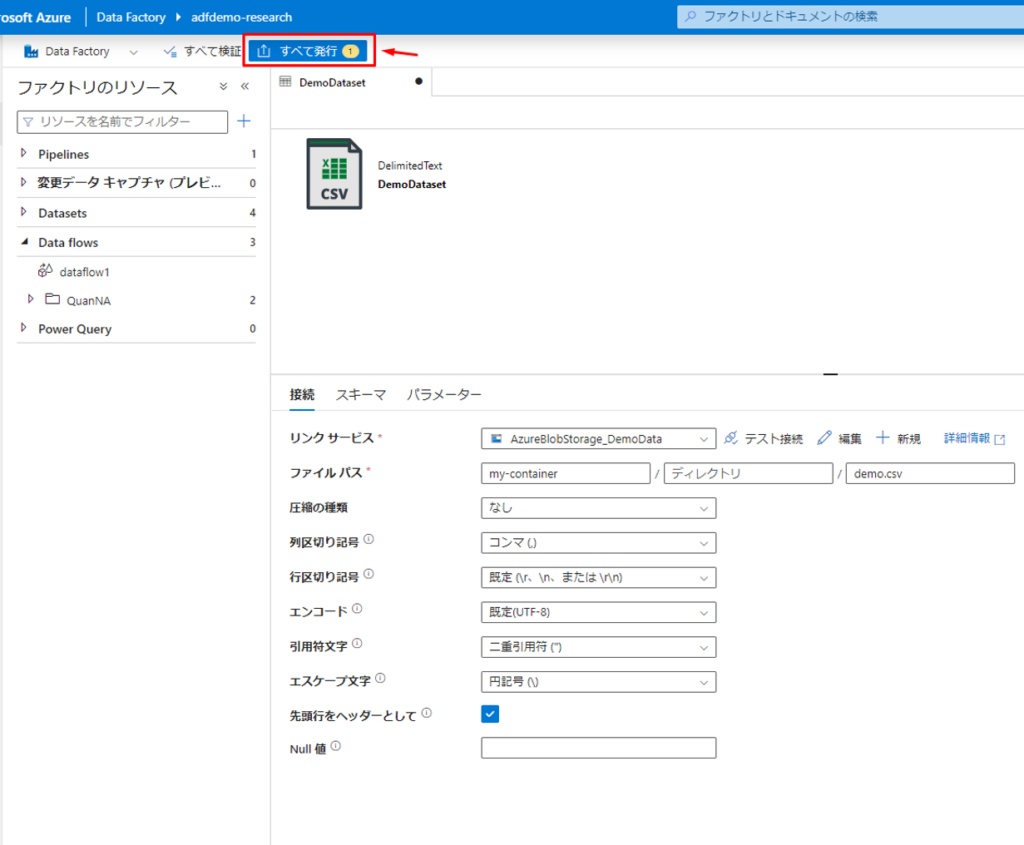Switch to the スキーマ tab
Image resolution: width=1024 pixels, height=845 pixels.
click(360, 395)
